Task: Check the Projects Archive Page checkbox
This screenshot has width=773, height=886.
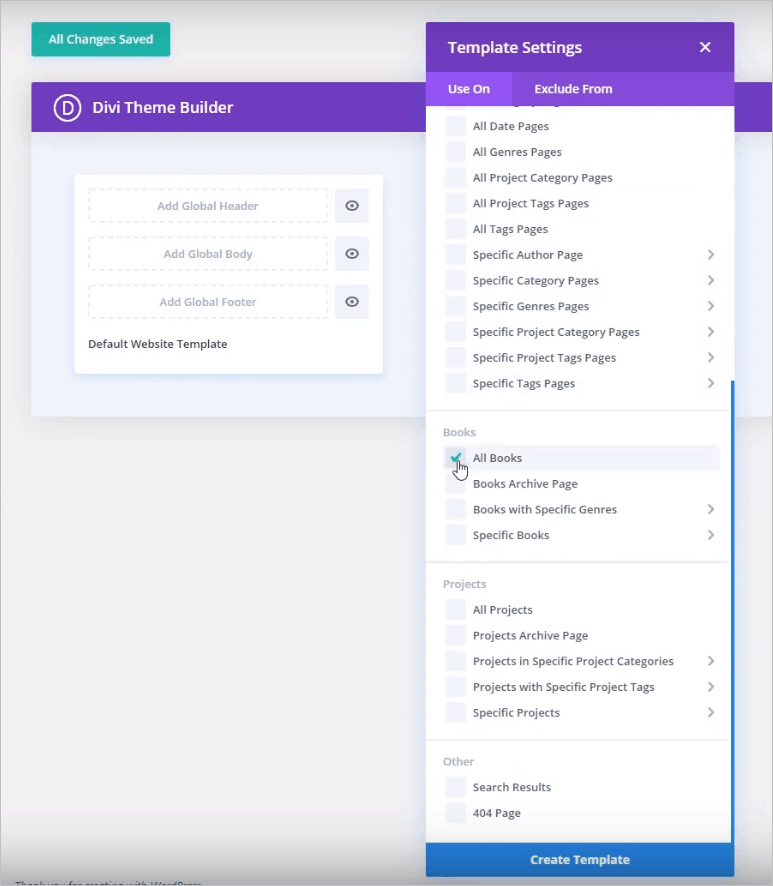Action: (x=455, y=636)
